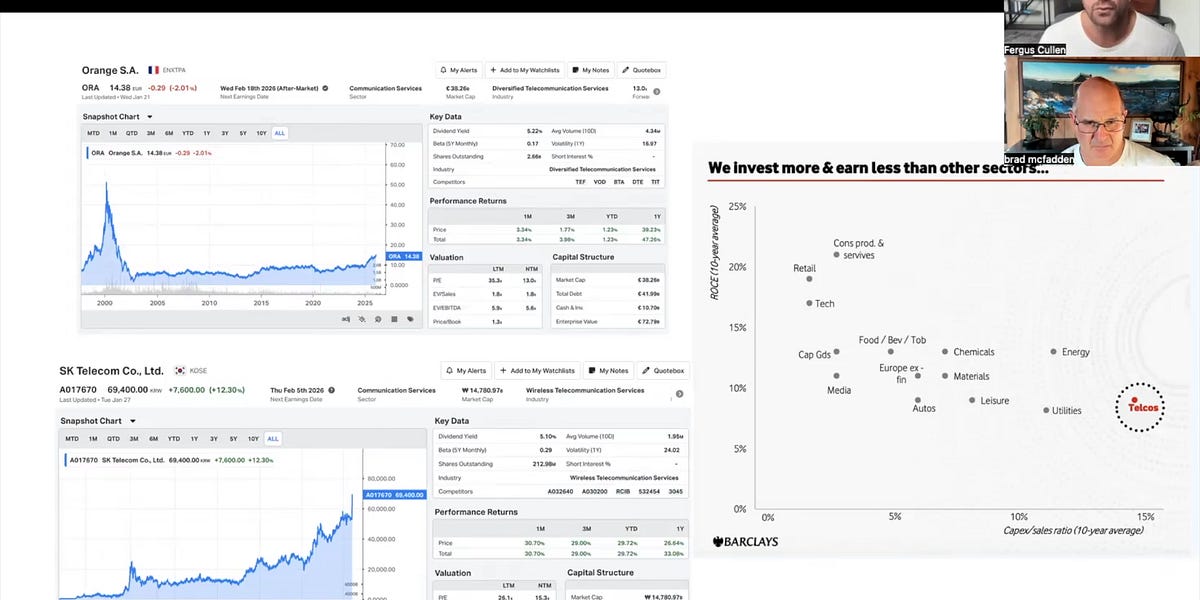Click the checkmark icon beside Orange earnings date

pyautogui.click(x=325, y=88)
